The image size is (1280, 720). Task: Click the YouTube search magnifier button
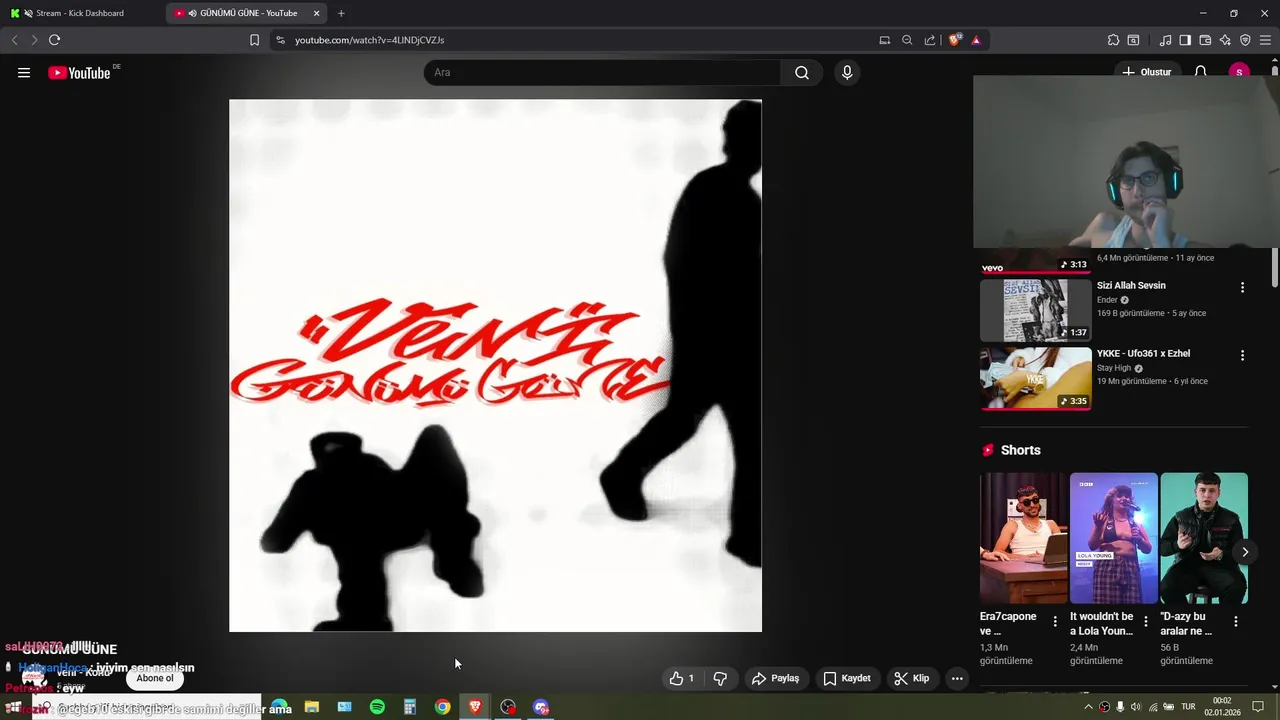[x=802, y=72]
